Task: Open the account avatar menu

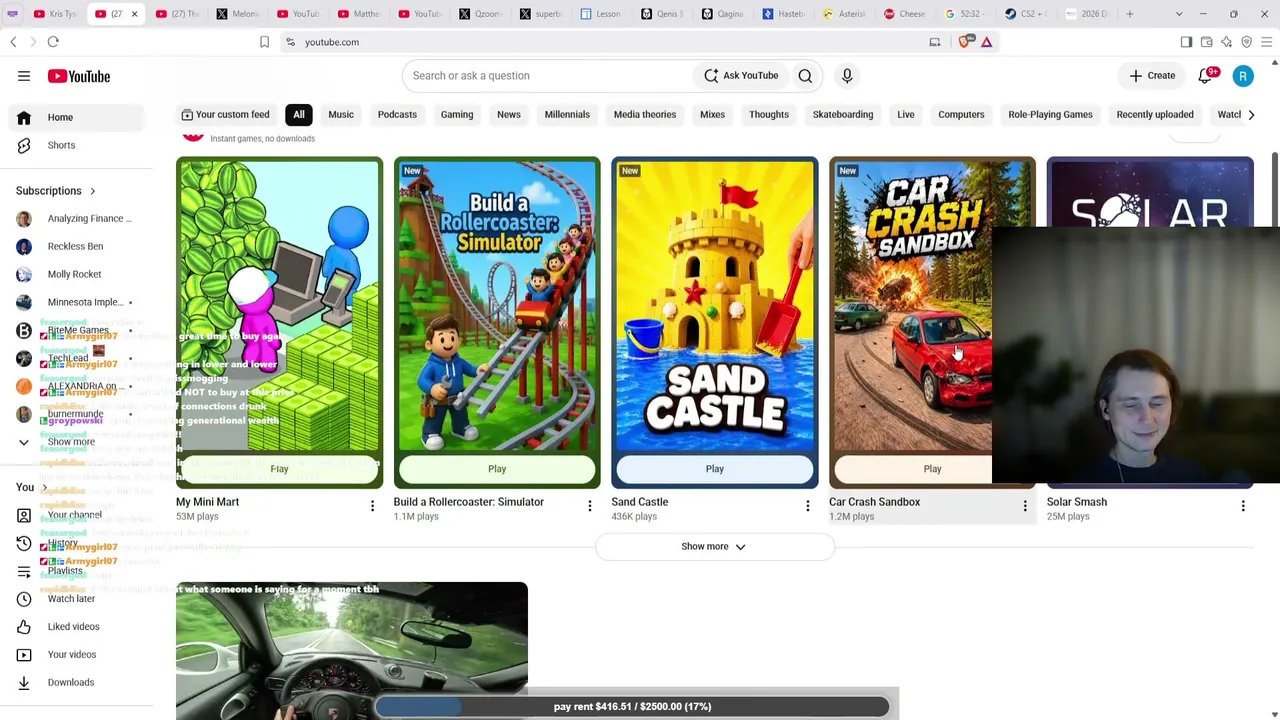Action: click(1243, 76)
